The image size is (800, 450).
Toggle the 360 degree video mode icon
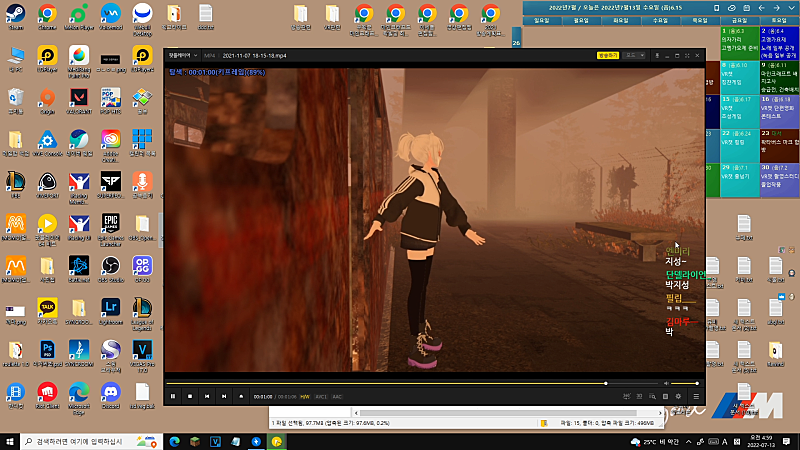click(x=627, y=396)
